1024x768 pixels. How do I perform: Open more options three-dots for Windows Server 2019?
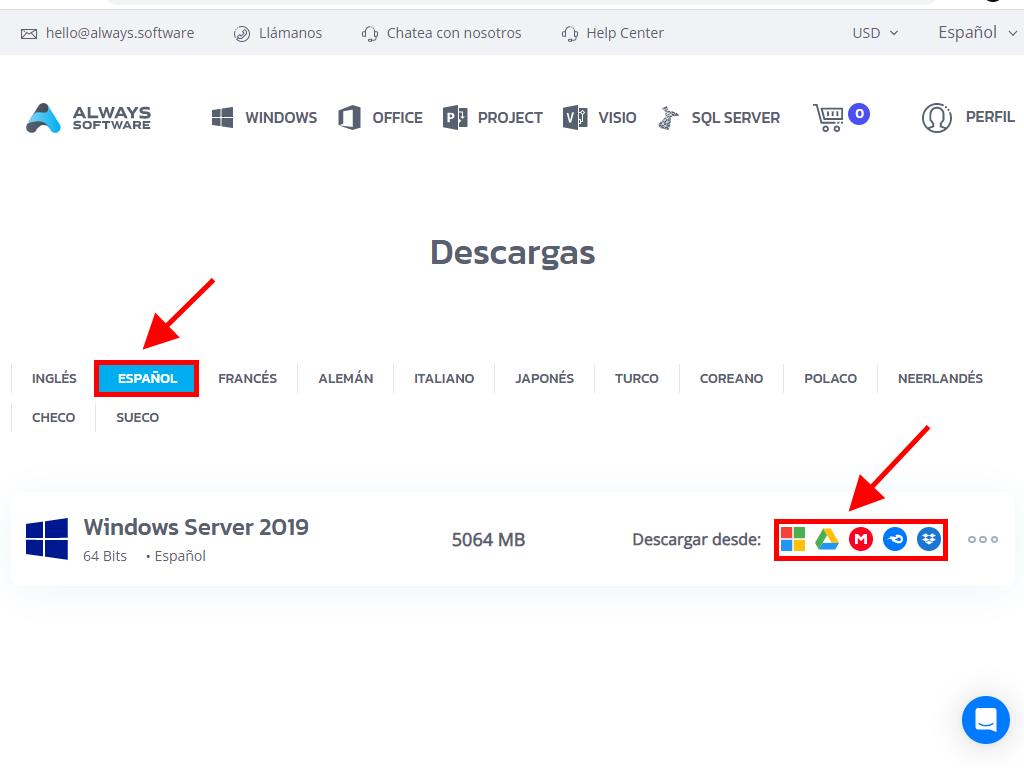[983, 539]
